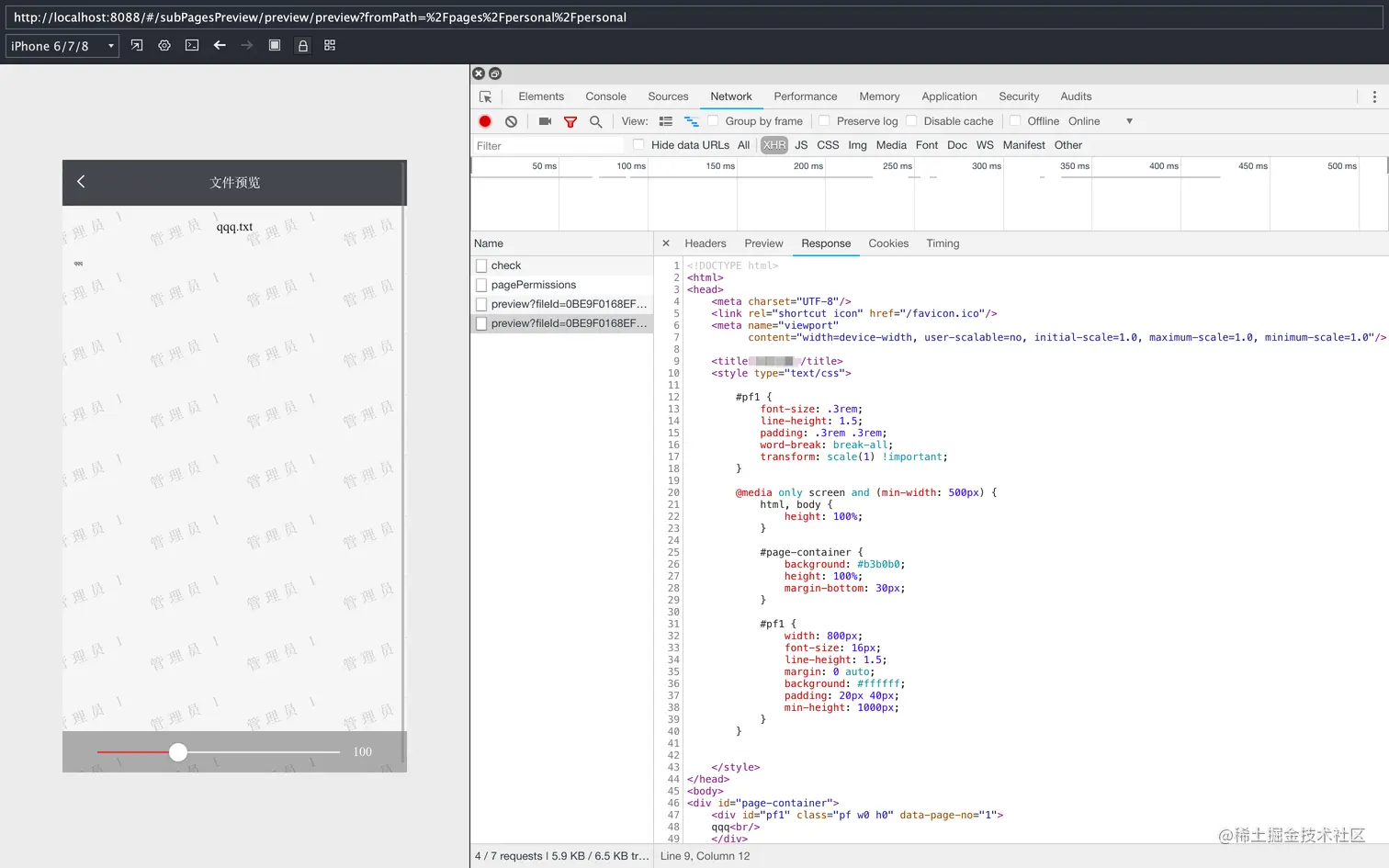
Task: Expand the Online throttling dropdown arrow
Action: [1129, 121]
